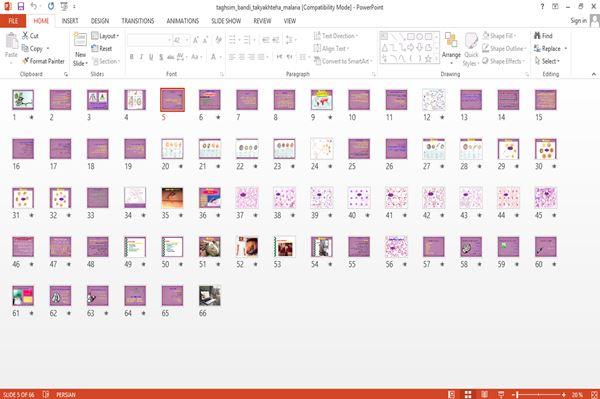Open the Shape Fill dropdown
This screenshot has height=399, width=600.
tap(499, 36)
